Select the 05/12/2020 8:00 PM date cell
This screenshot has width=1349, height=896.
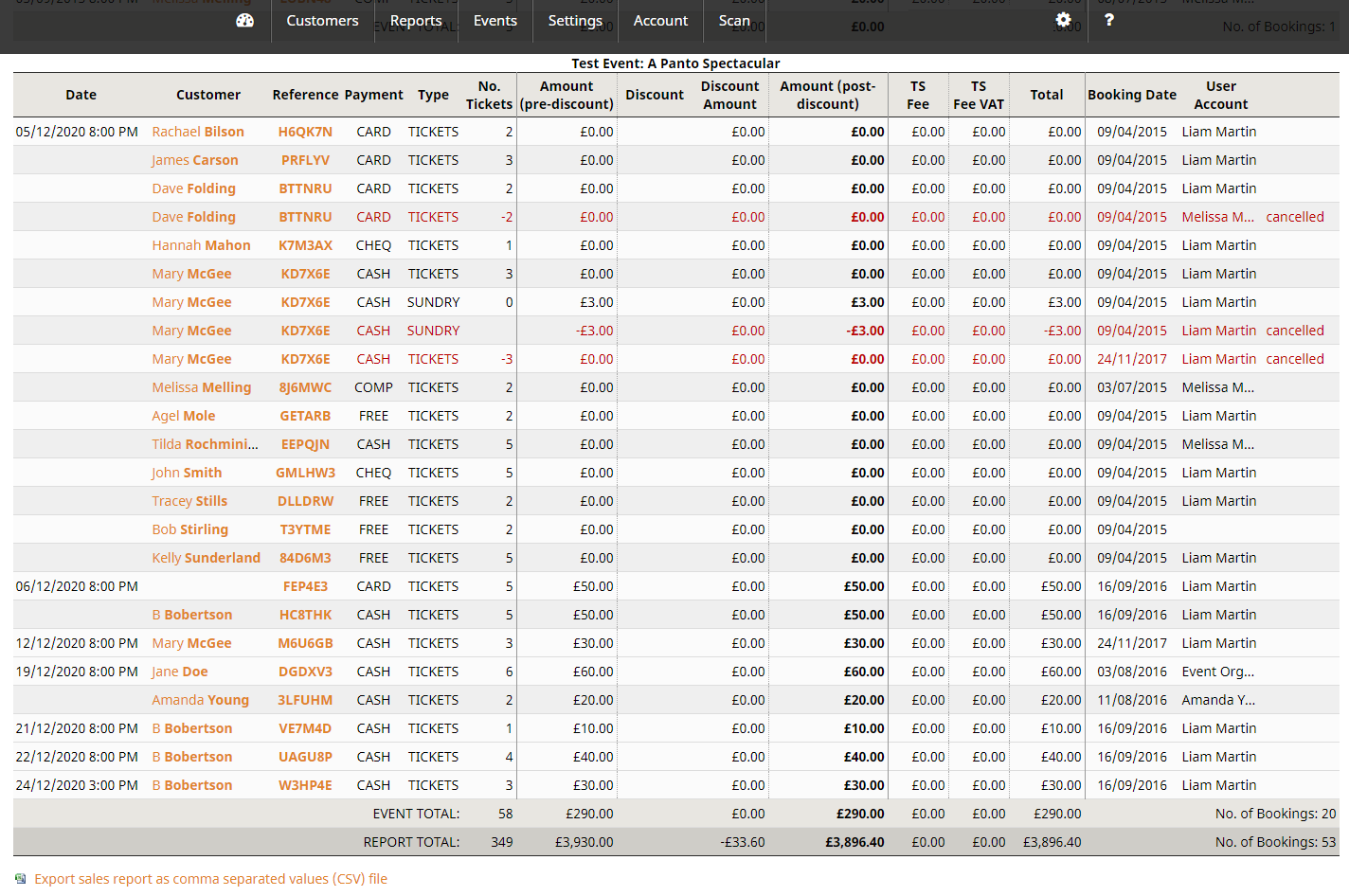(x=77, y=132)
